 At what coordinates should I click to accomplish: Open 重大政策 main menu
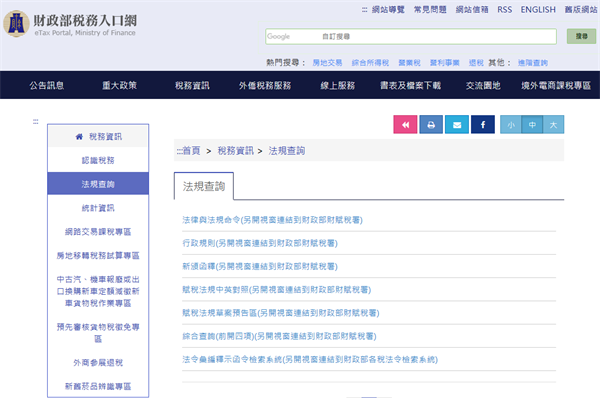tap(119, 85)
